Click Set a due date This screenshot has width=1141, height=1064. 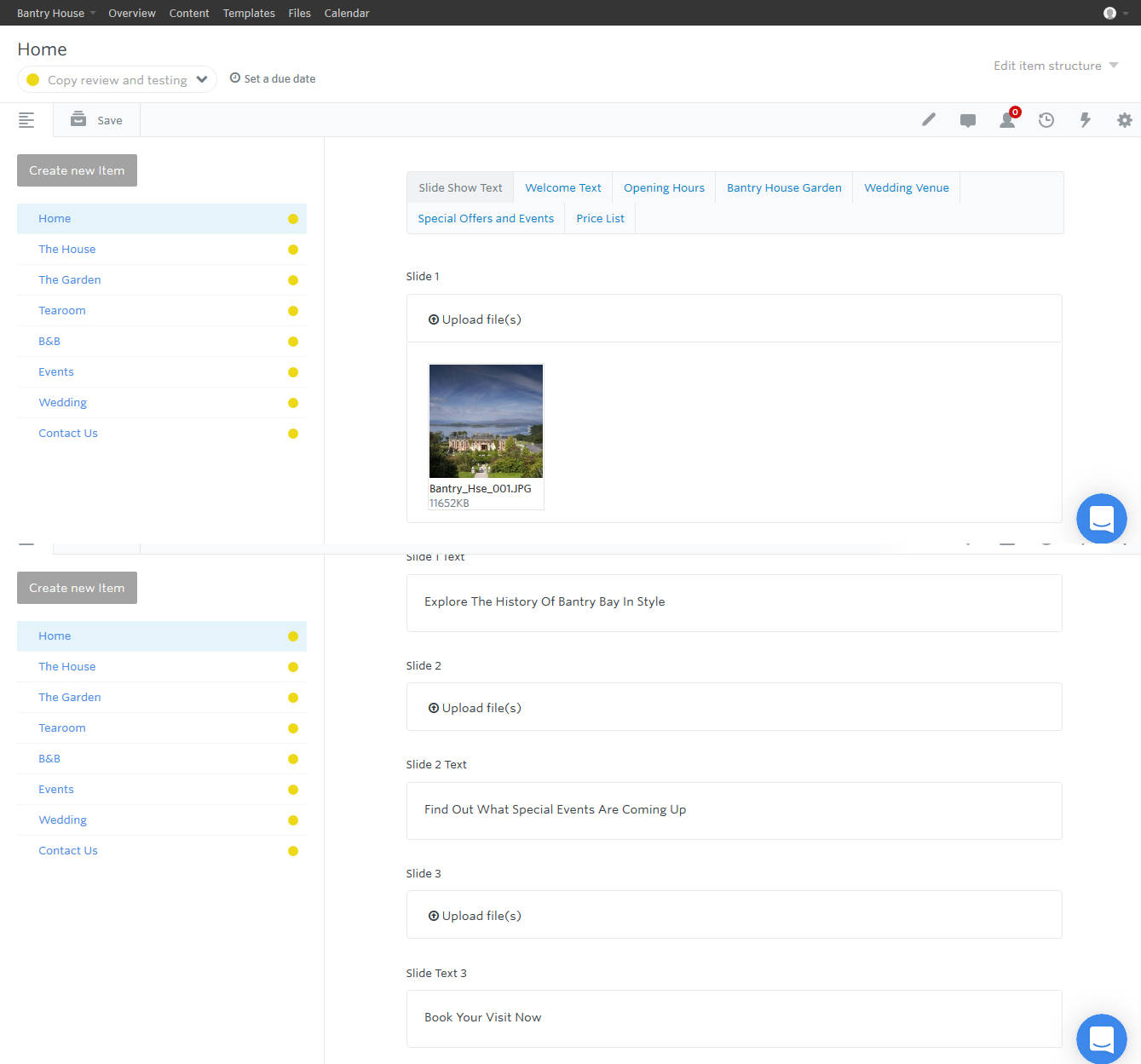(273, 78)
